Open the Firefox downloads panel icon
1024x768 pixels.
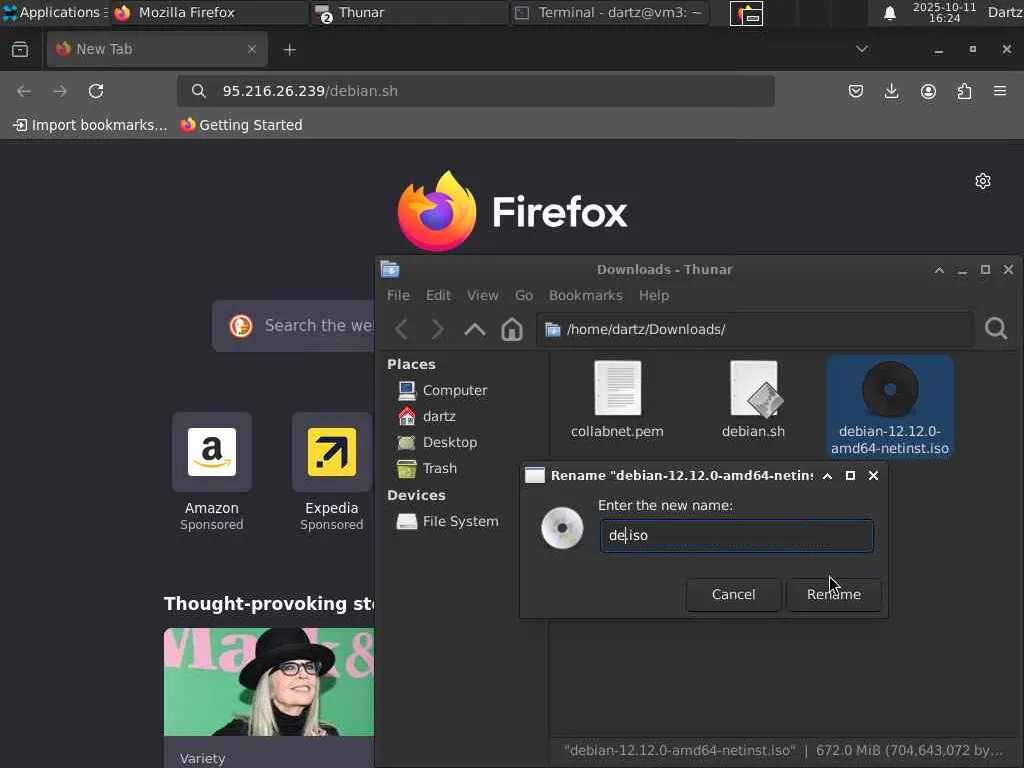pos(891,91)
